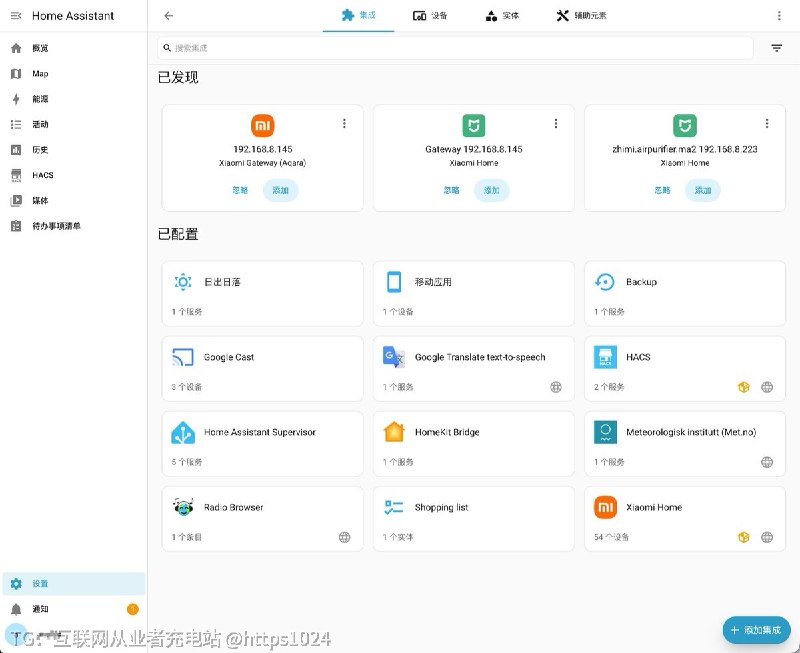
Task: Click the 能源 lightning icon
Action: (x=16, y=99)
